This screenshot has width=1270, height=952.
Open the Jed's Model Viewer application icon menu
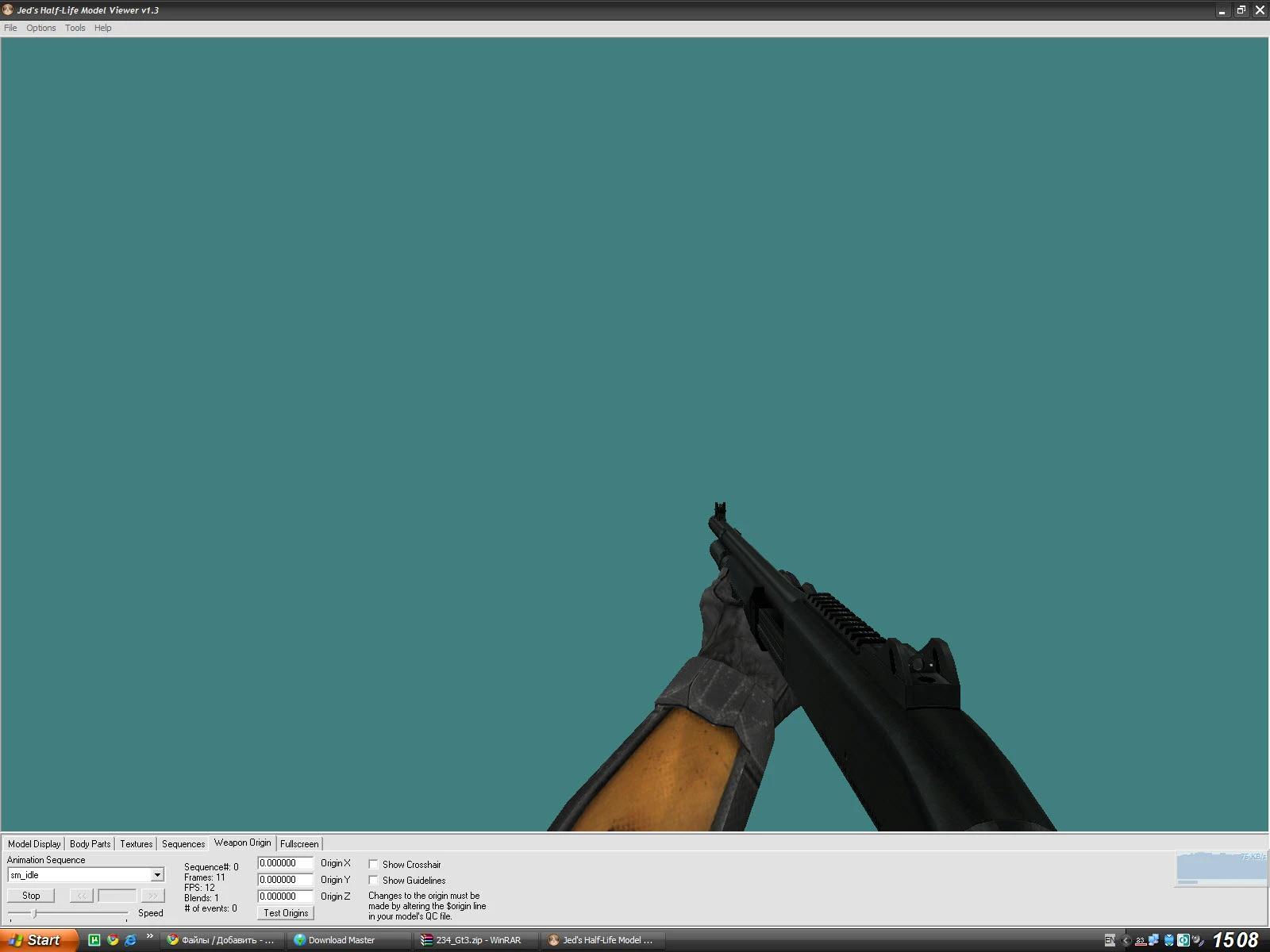[x=8, y=10]
